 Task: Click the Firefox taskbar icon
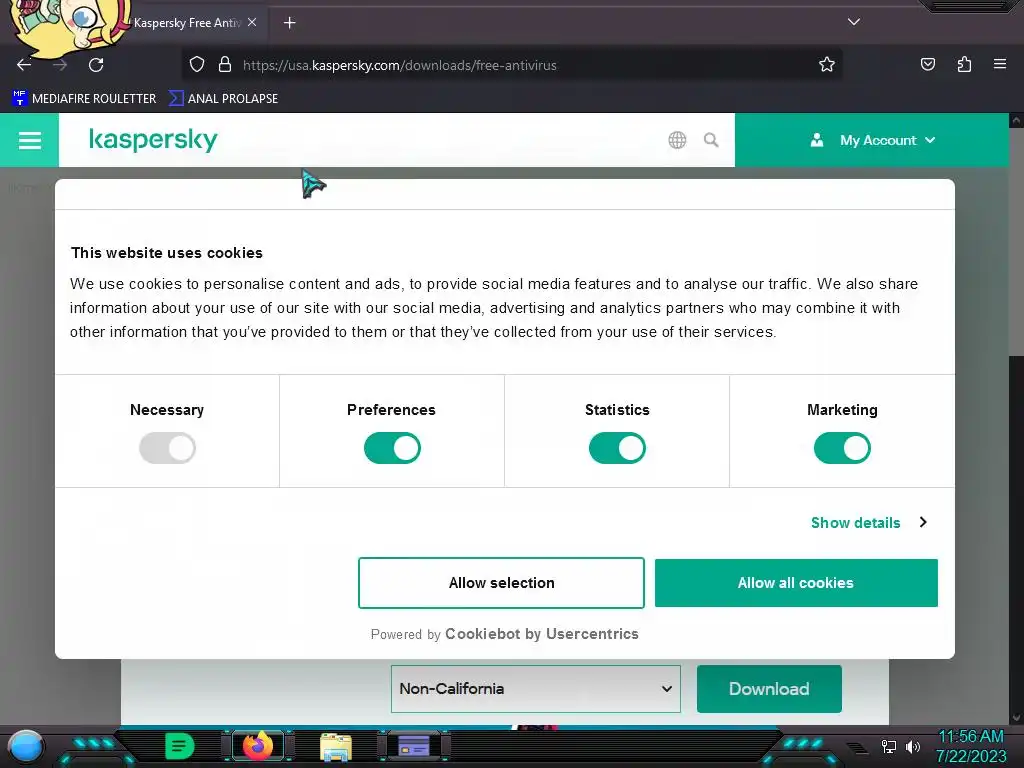point(258,746)
